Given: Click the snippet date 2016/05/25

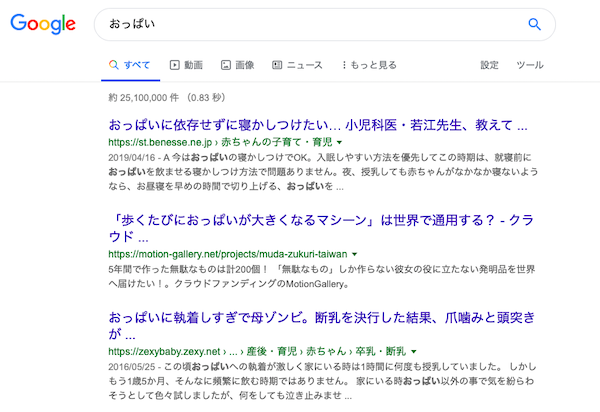Looking at the screenshot, I should (x=132, y=367).
